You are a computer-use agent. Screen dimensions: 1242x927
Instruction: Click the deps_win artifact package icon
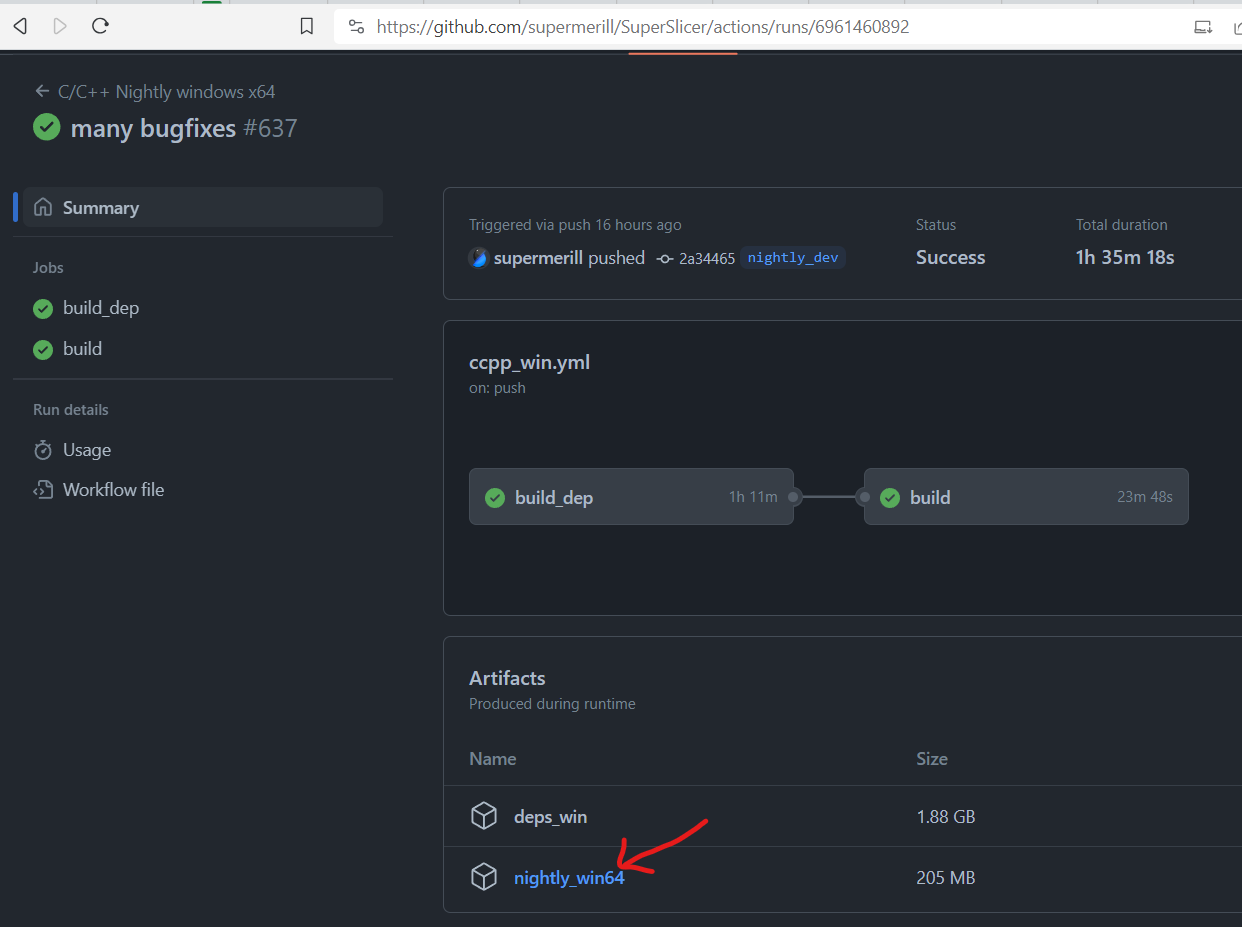click(x=484, y=816)
